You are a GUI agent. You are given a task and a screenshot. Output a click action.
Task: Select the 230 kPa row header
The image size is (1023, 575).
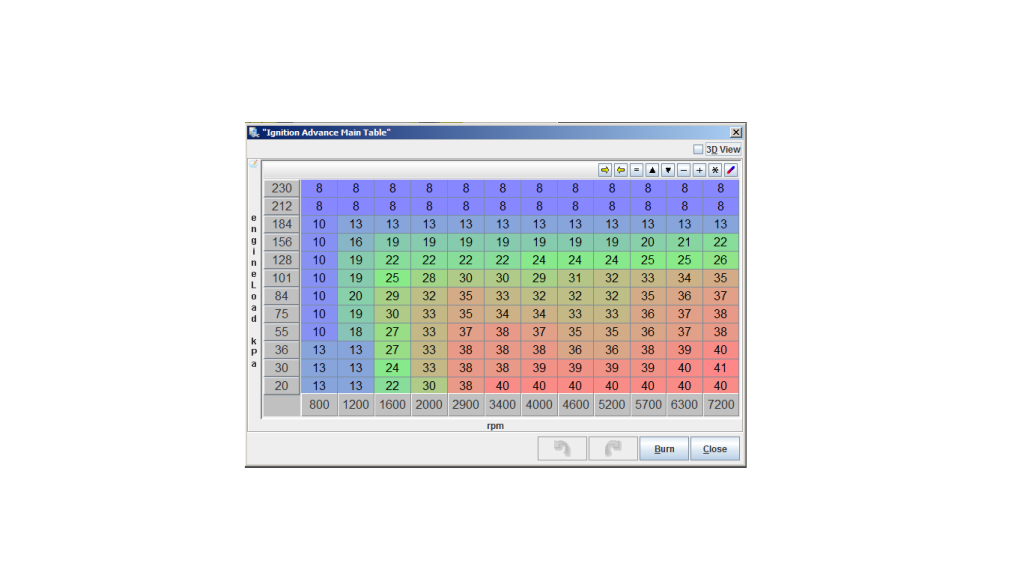point(282,188)
